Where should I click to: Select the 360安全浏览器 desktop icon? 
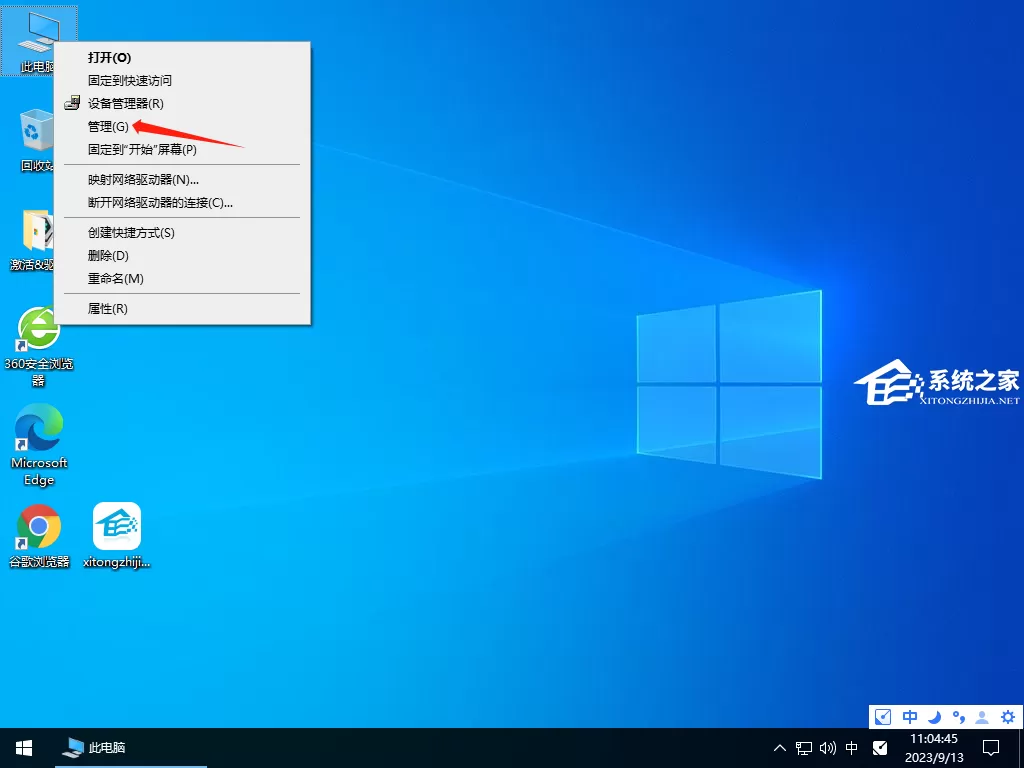point(39,347)
